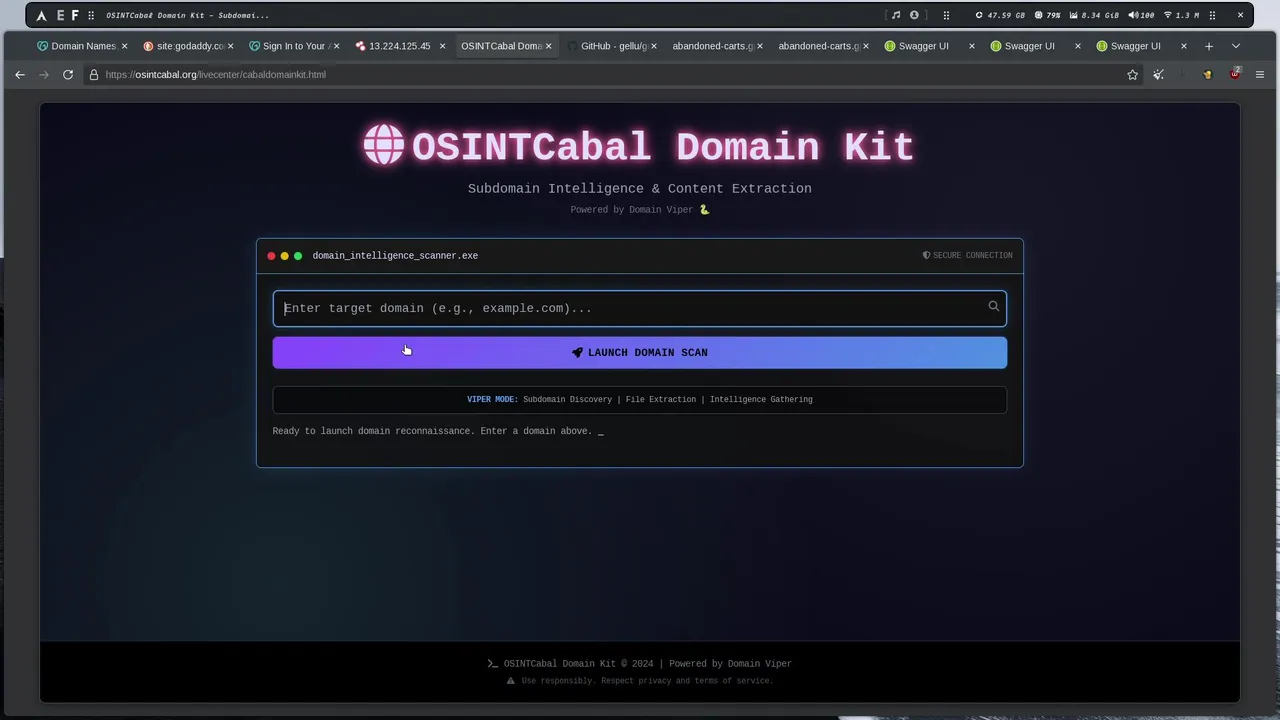Click the broom extension icon in toolbar
The width and height of the screenshot is (1280, 720).
[1158, 75]
